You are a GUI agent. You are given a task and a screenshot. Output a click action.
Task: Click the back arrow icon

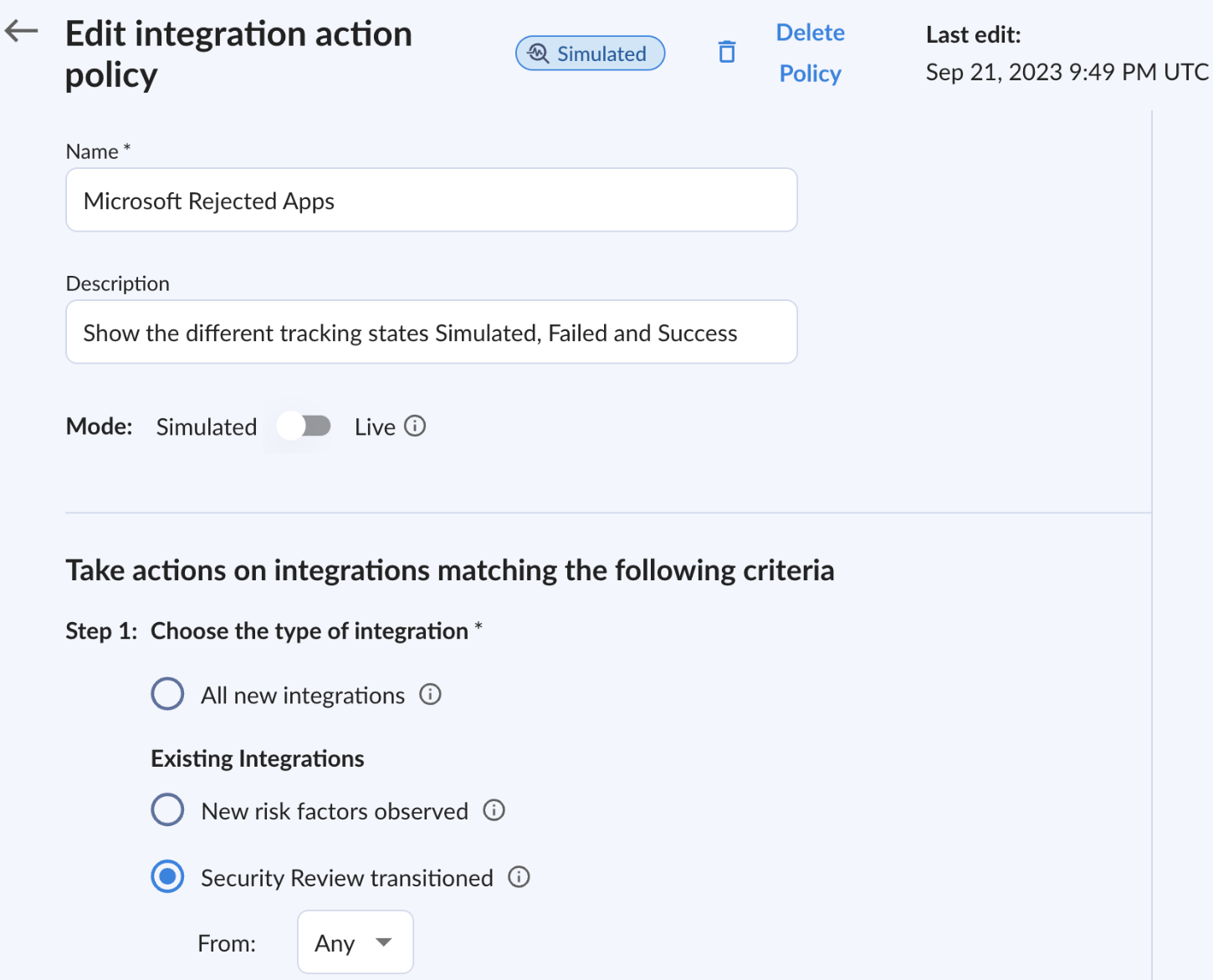coord(22,32)
